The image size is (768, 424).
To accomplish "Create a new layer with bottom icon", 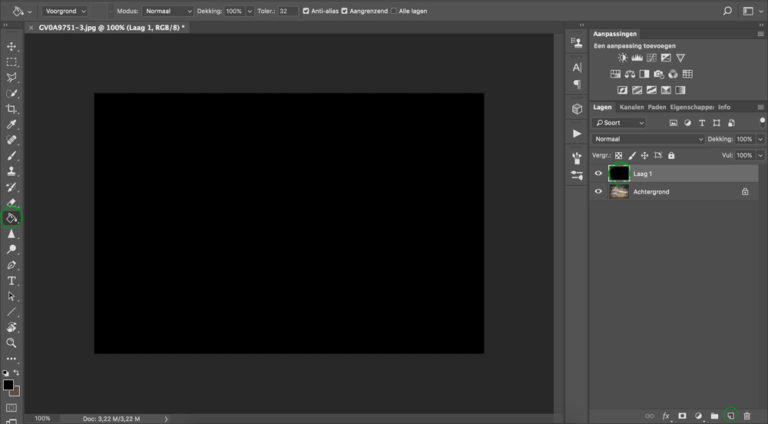I will (x=730, y=416).
